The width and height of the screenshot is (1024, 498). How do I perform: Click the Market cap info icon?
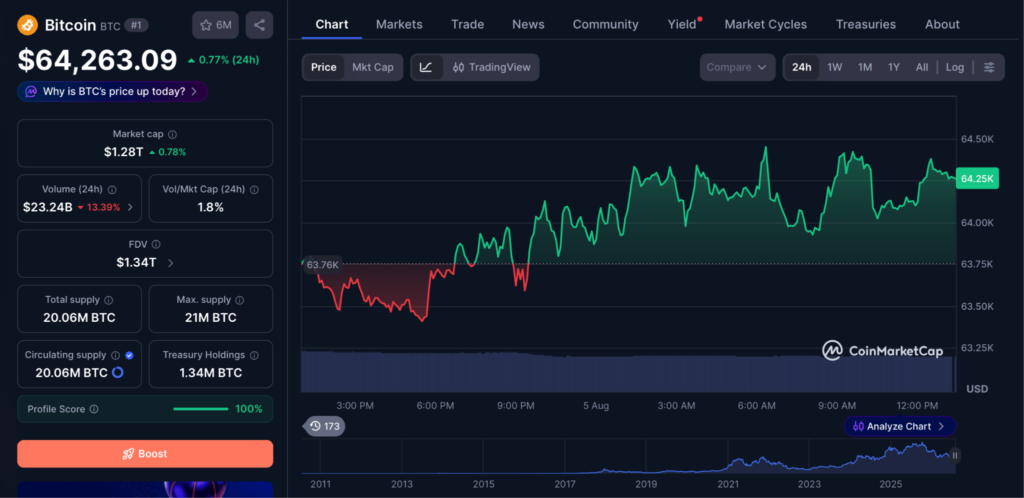(x=172, y=134)
